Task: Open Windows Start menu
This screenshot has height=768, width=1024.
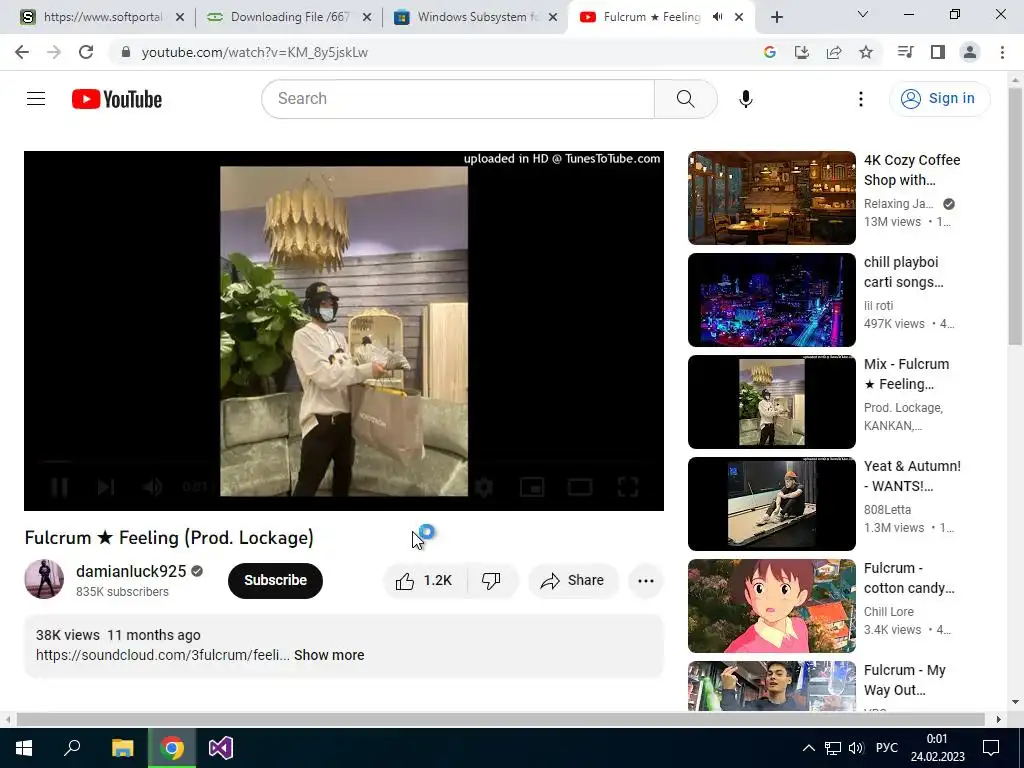Action: [24, 748]
